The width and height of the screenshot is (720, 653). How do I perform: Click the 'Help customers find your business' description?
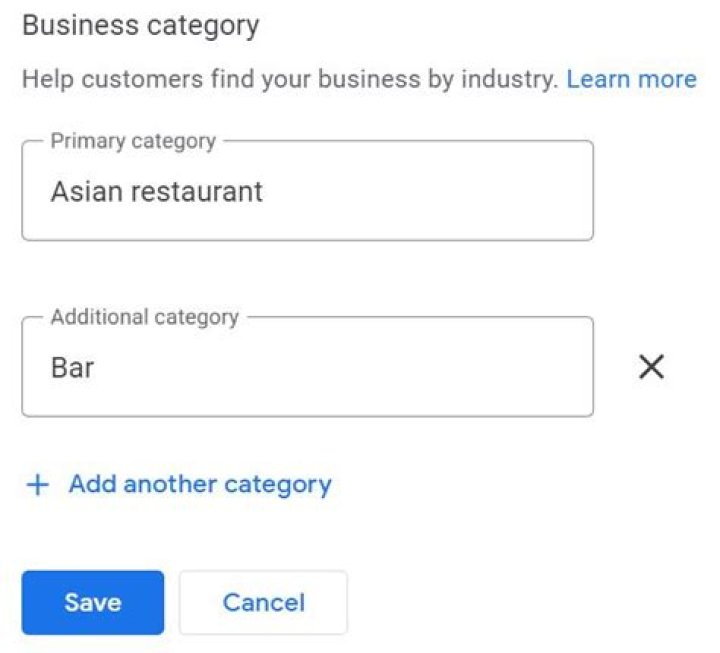coord(290,80)
